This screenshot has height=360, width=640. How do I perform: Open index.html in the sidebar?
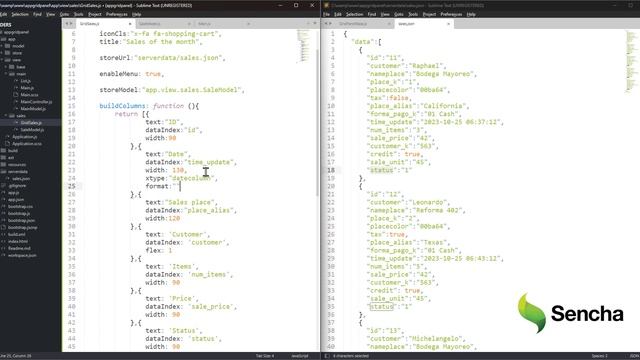tap(18, 241)
